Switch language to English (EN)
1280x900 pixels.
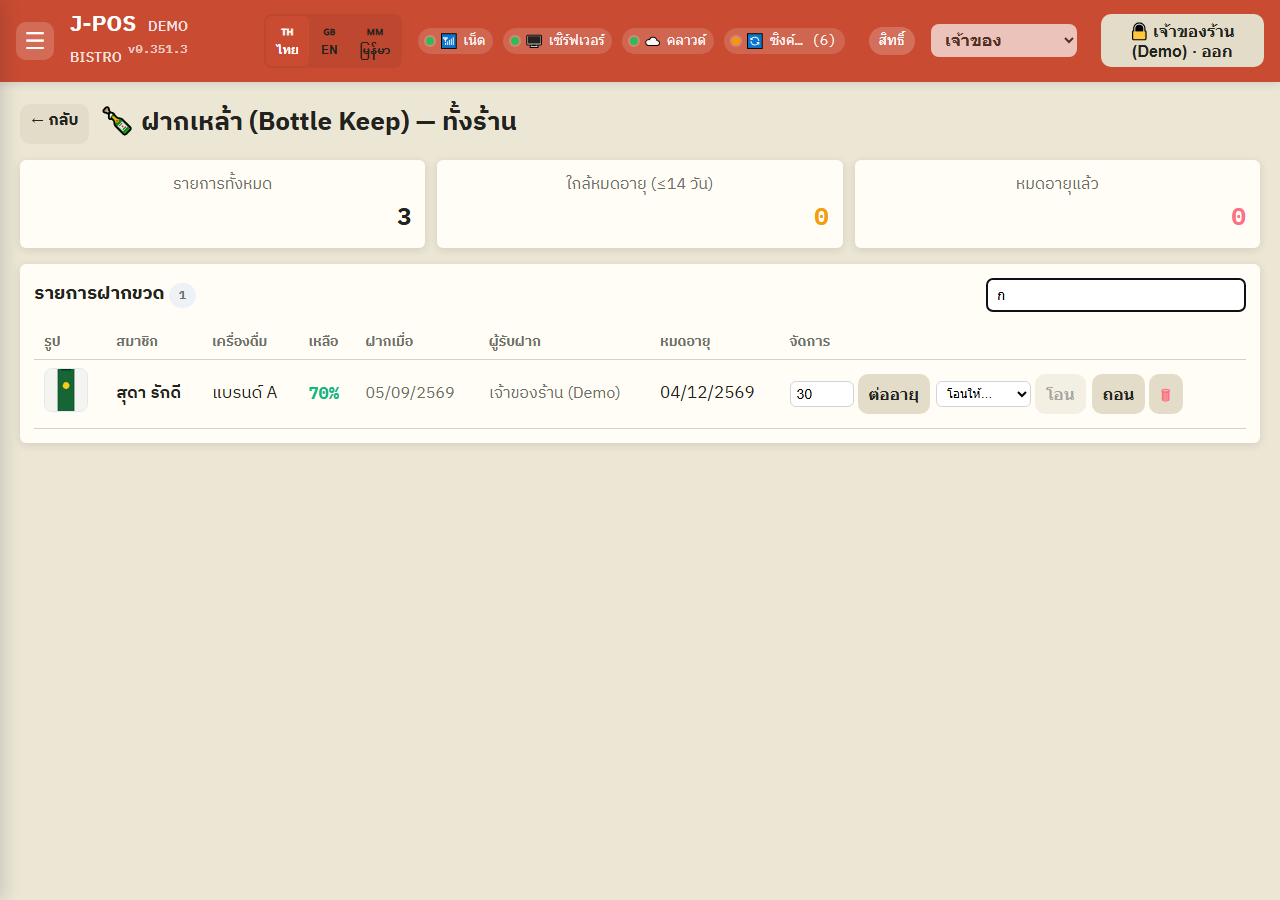pos(329,41)
